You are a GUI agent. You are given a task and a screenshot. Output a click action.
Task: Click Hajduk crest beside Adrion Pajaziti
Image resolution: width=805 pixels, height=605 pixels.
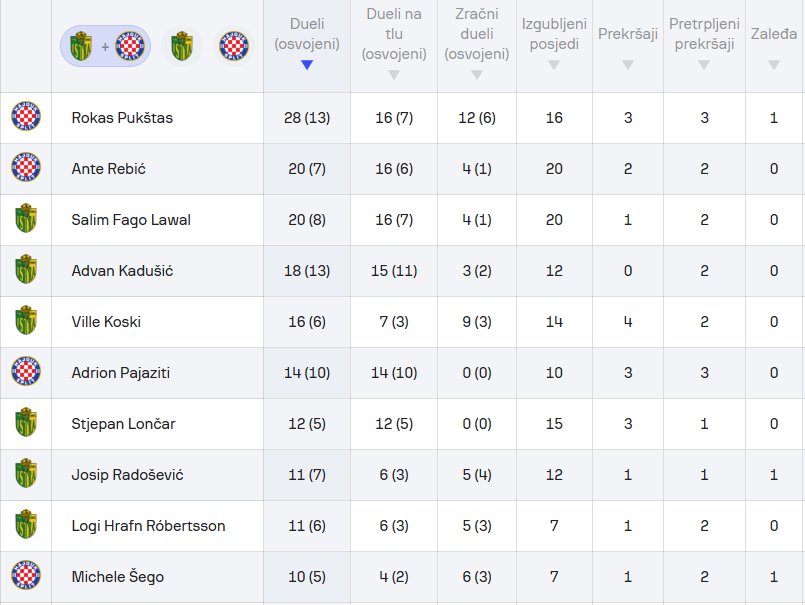pyautogui.click(x=26, y=373)
